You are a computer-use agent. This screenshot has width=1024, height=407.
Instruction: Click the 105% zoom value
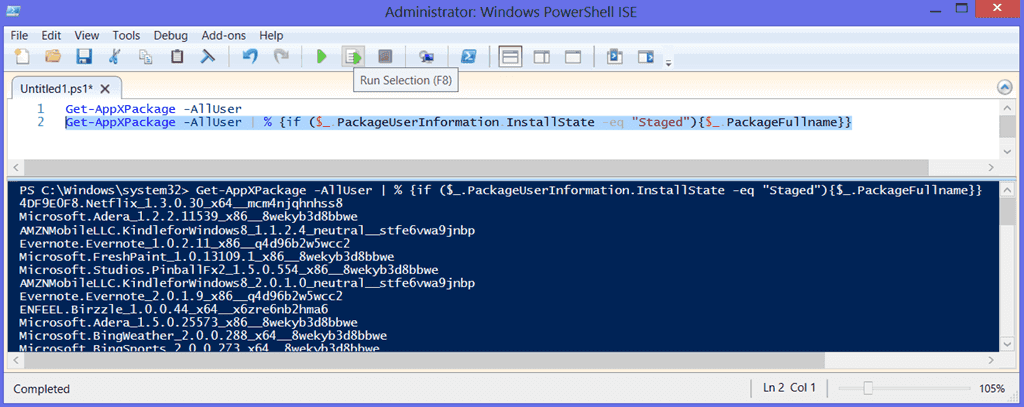(991, 389)
